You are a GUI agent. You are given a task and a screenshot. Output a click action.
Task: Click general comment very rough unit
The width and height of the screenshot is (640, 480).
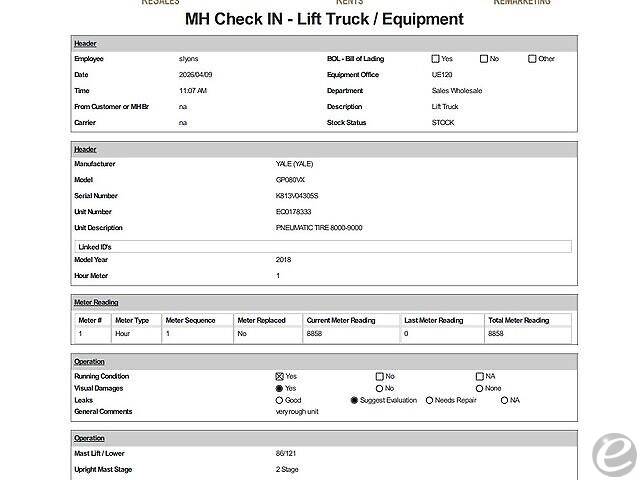point(297,411)
